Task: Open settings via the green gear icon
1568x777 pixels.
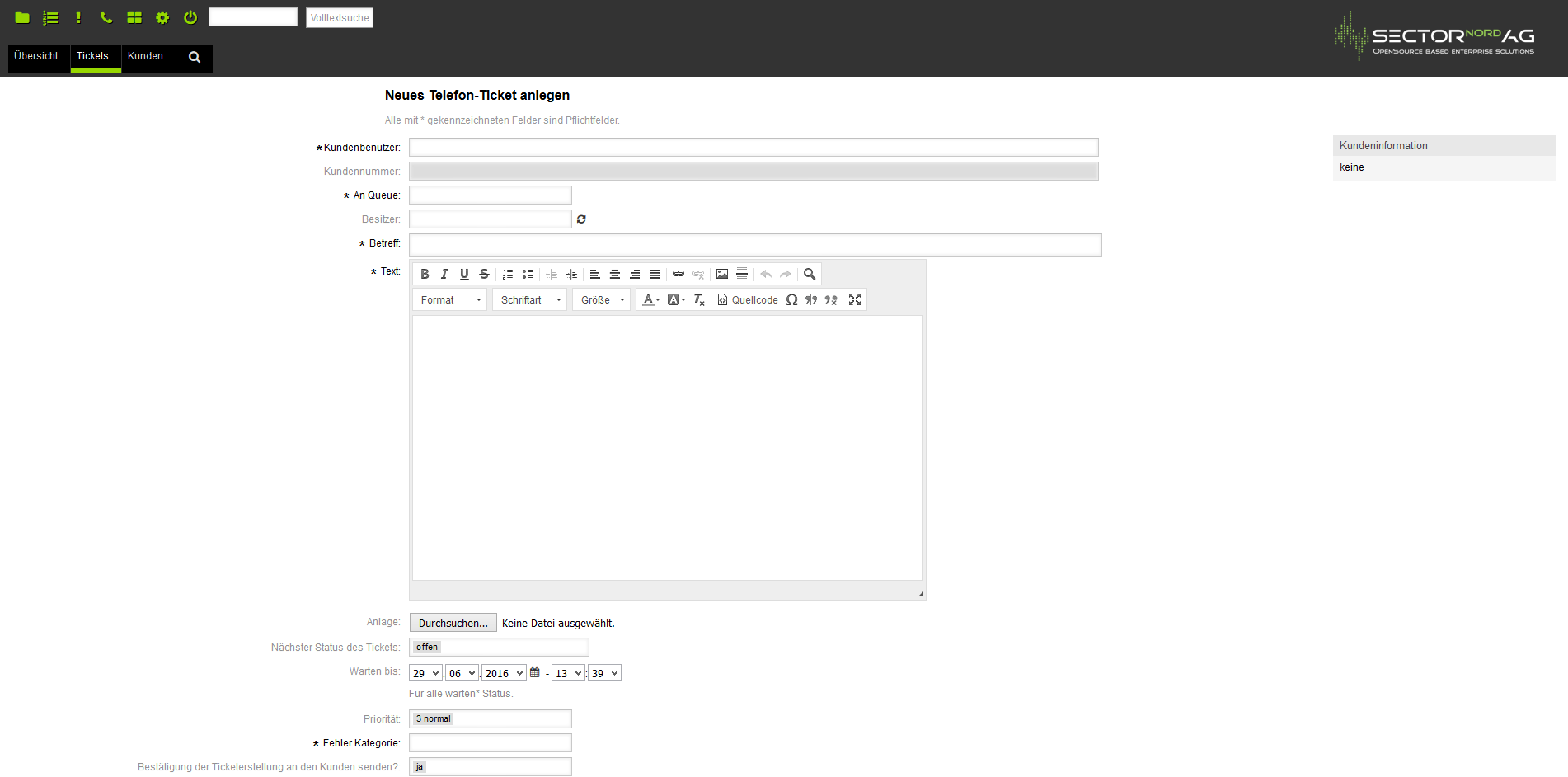Action: (x=162, y=17)
